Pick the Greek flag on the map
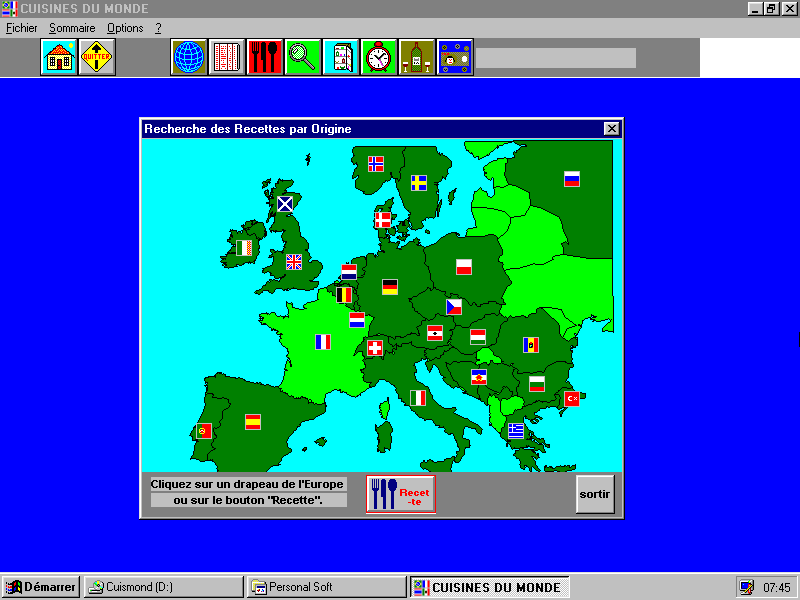This screenshot has width=800, height=600. point(516,430)
